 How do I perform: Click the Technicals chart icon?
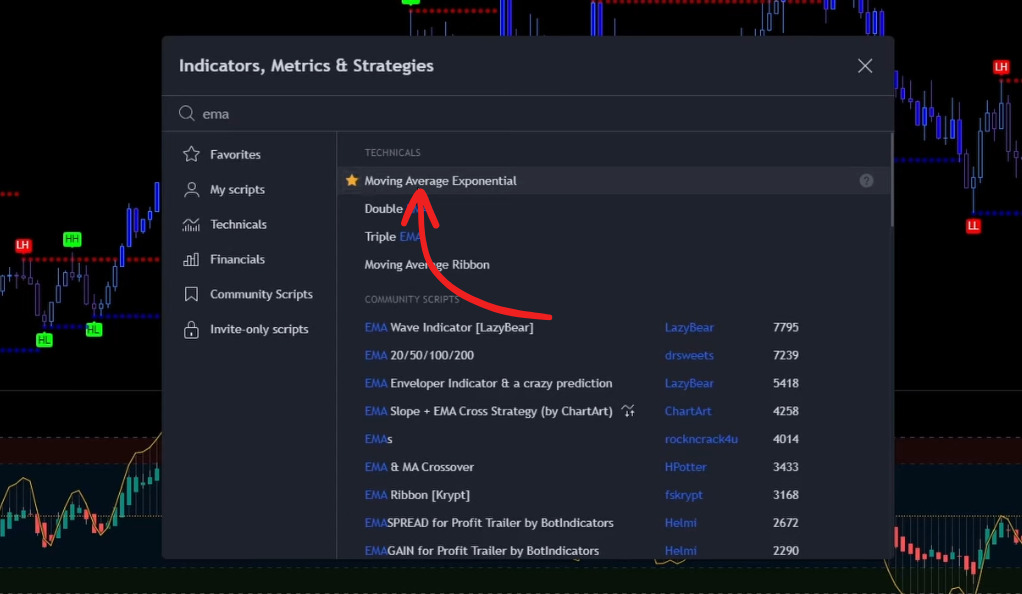tap(191, 224)
